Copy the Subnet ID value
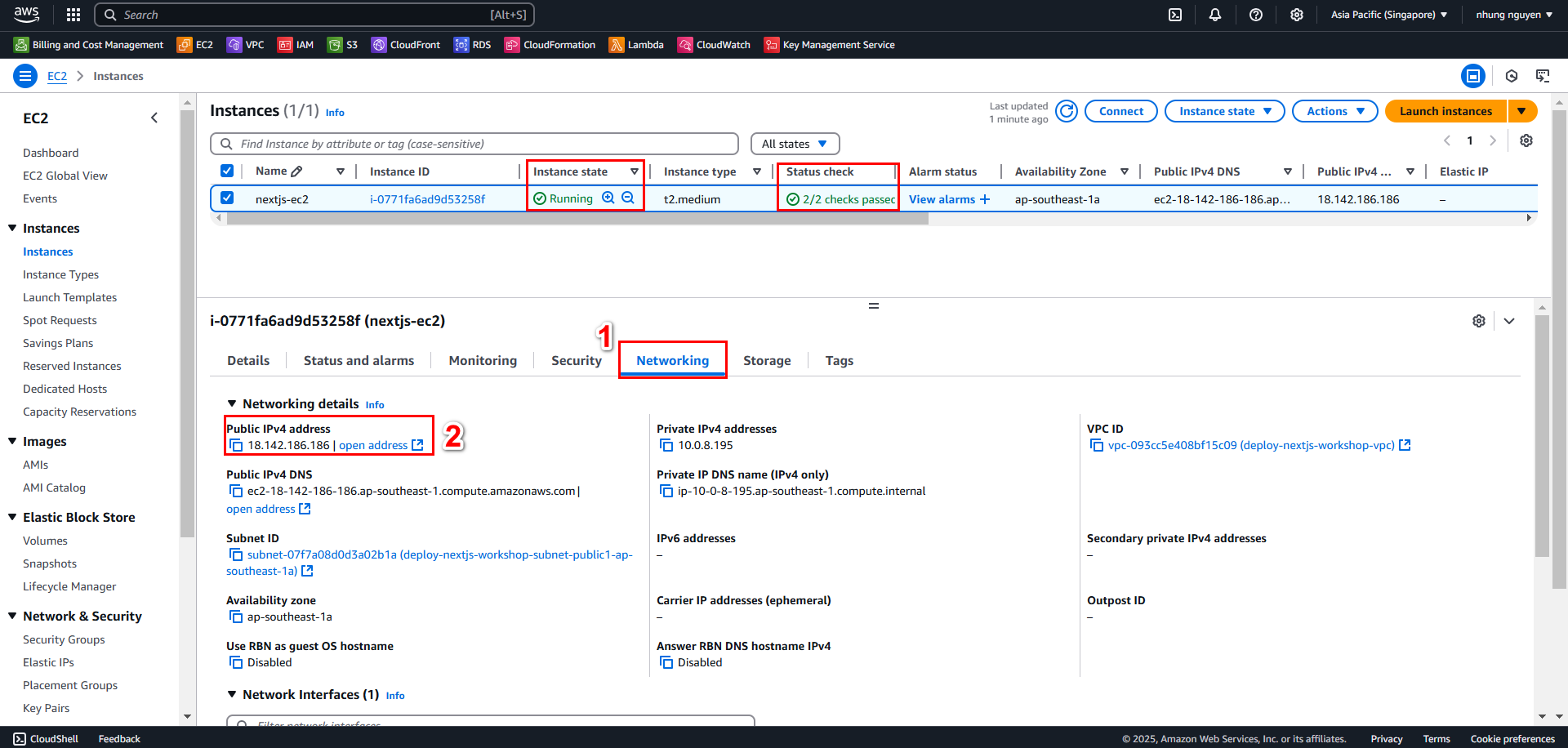The width and height of the screenshot is (1568, 748). (236, 554)
